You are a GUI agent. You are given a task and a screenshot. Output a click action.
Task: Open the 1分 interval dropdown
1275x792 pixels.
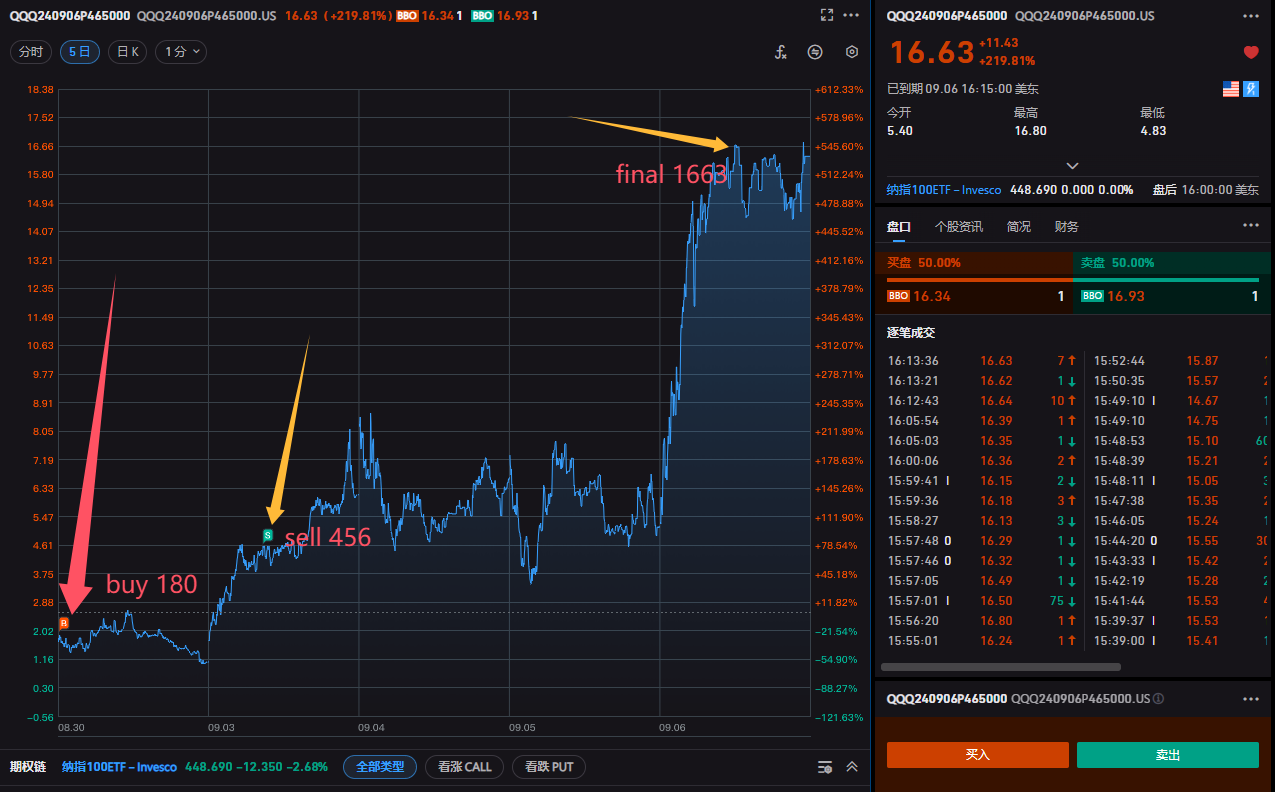coord(181,52)
